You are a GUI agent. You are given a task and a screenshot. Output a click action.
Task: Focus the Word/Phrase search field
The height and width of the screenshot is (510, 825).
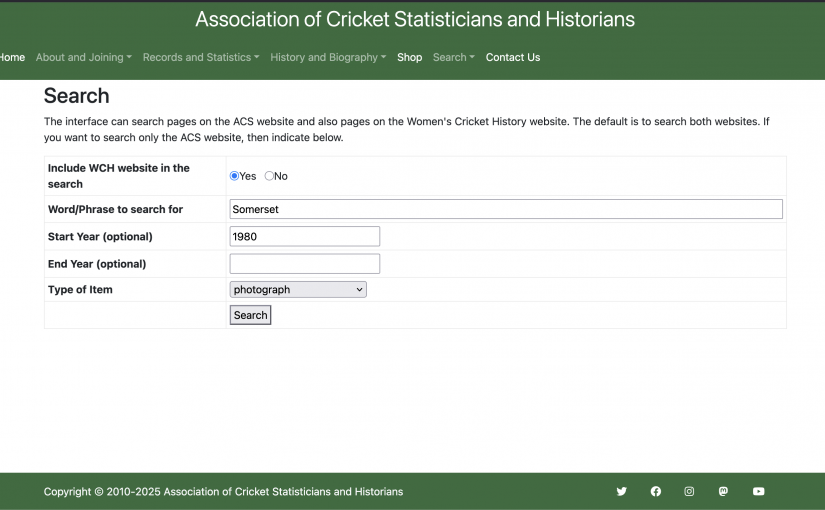pyautogui.click(x=506, y=209)
